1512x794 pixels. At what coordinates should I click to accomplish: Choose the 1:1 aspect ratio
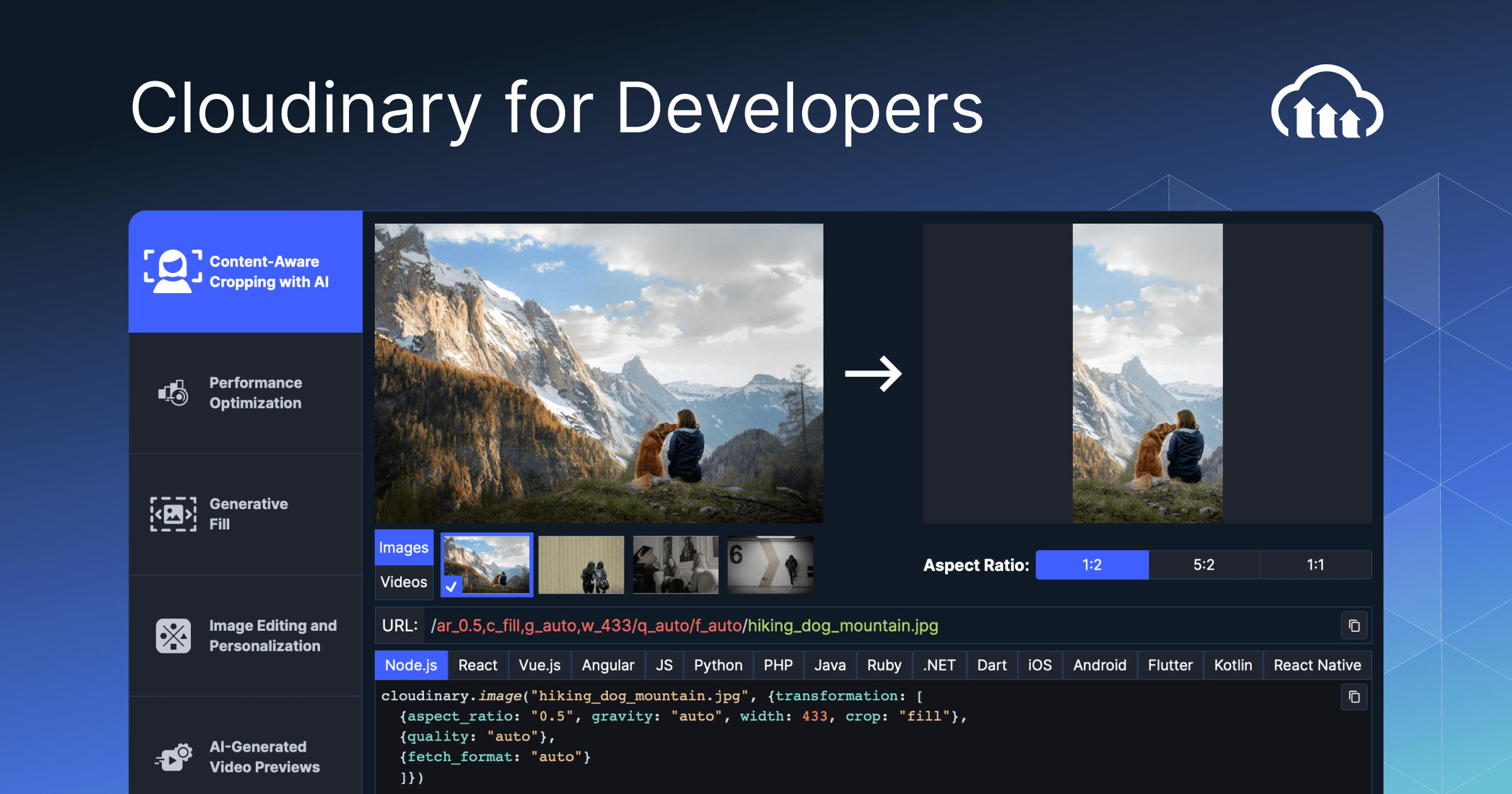pyautogui.click(x=1315, y=565)
